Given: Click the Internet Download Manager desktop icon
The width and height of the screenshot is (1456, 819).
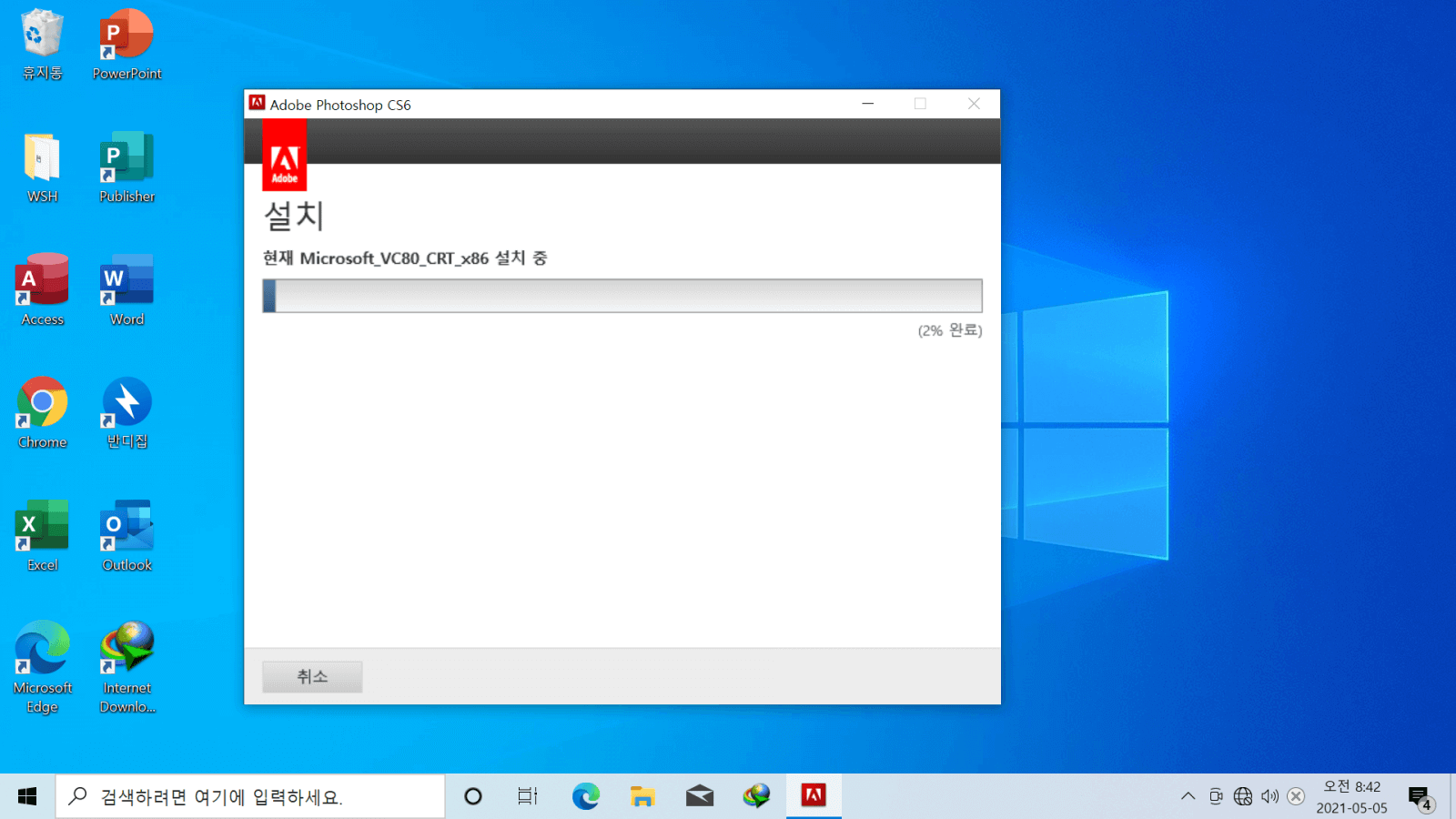Looking at the screenshot, I should 126,667.
